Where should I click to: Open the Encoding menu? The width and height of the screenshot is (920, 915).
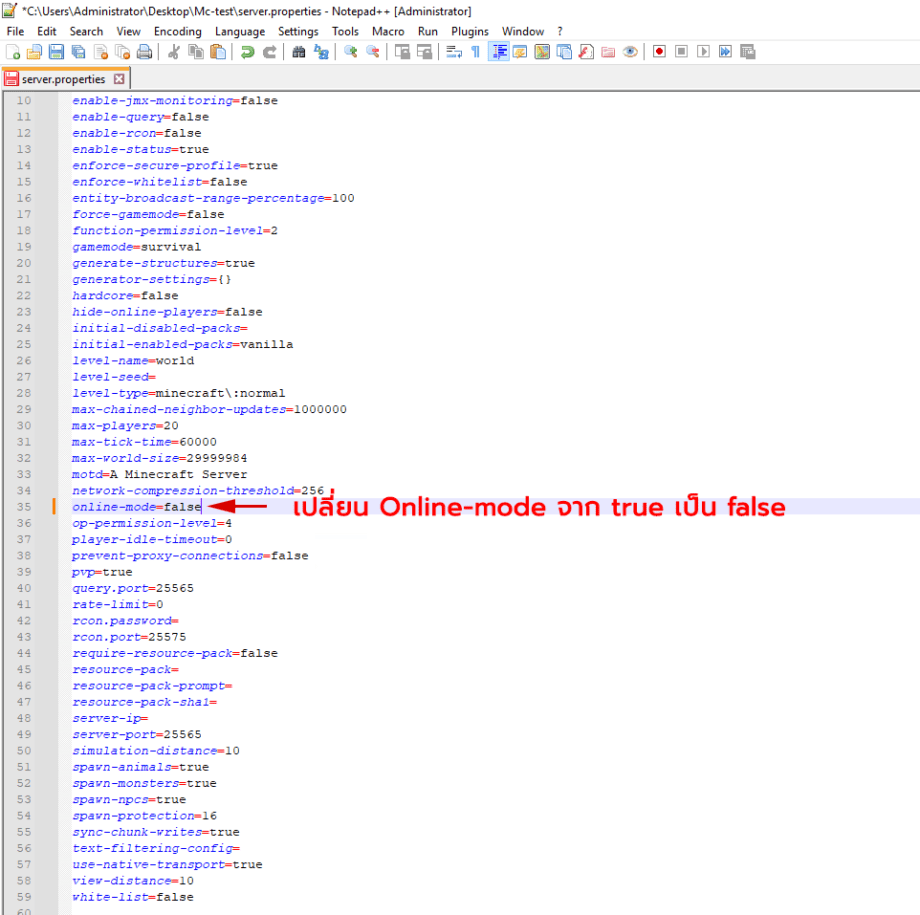pyautogui.click(x=177, y=31)
